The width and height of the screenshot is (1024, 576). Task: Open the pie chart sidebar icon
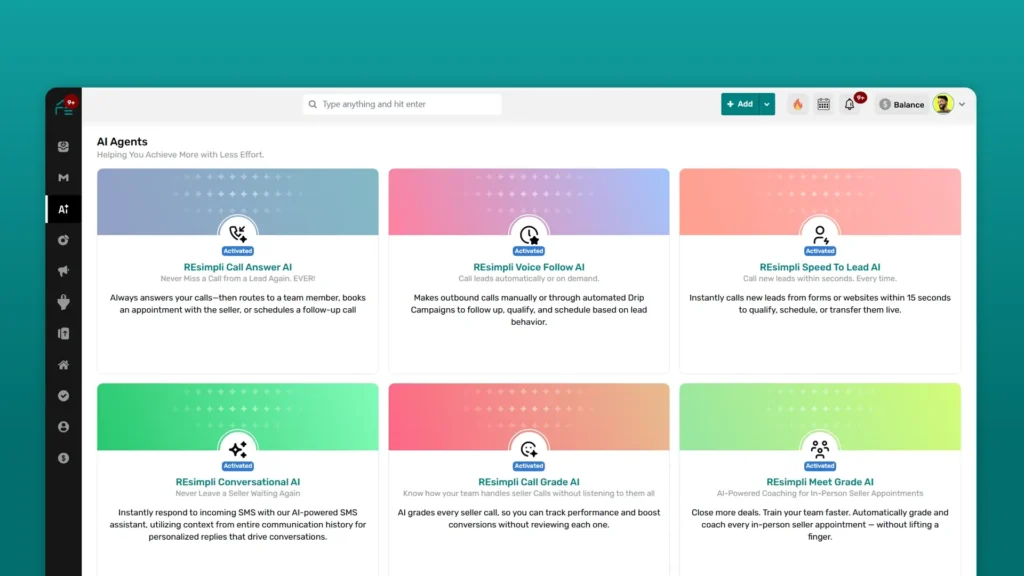[63, 240]
